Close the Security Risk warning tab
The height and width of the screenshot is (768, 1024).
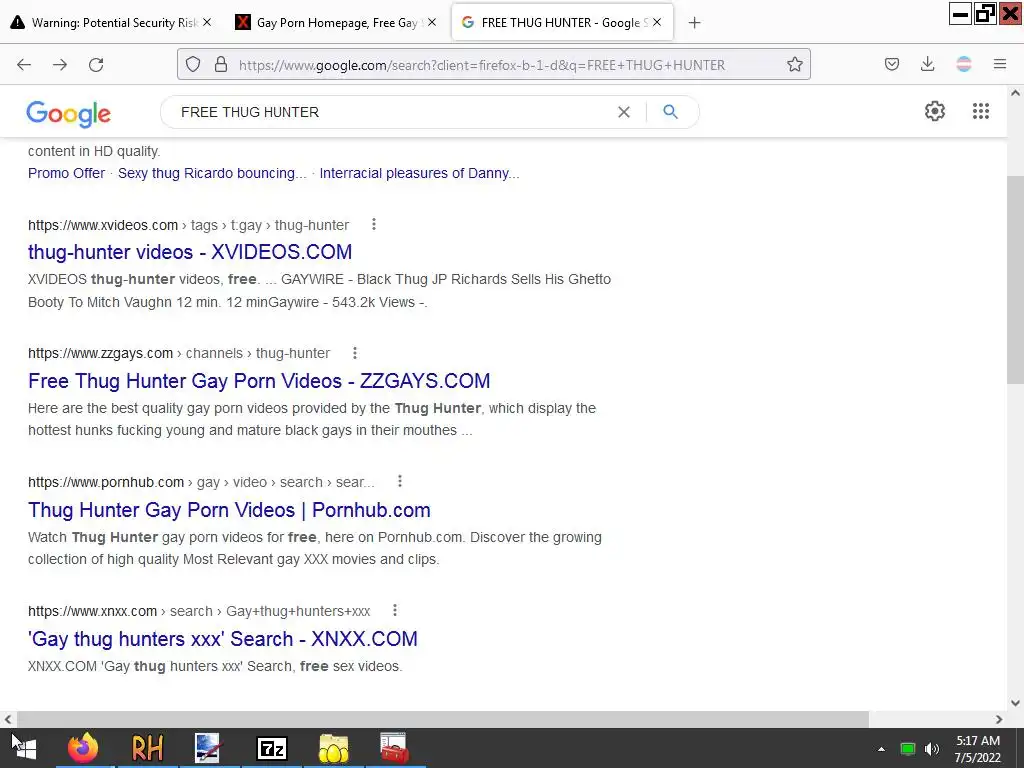[207, 22]
